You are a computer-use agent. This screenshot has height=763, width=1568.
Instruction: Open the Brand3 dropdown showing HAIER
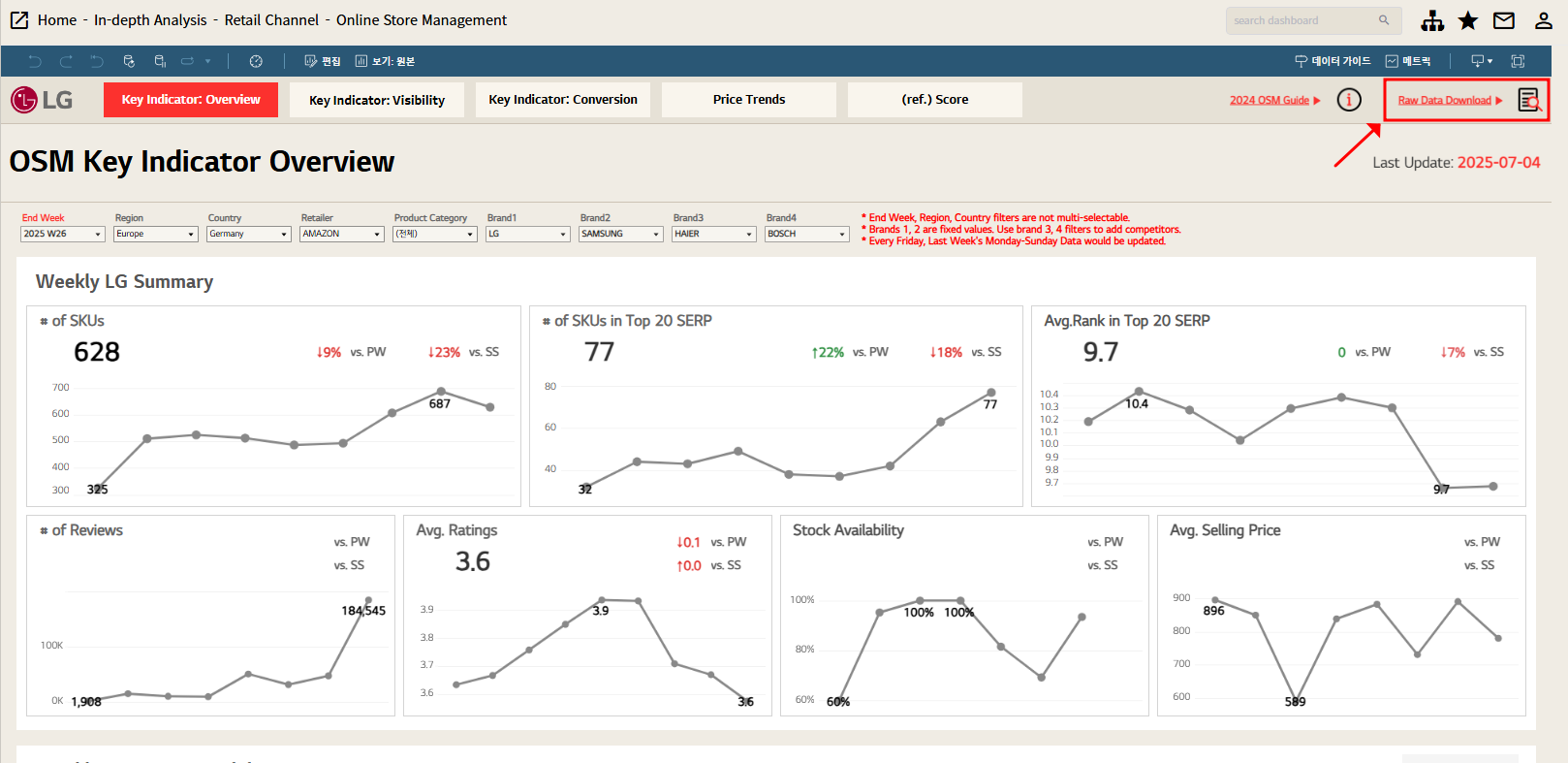pyautogui.click(x=713, y=234)
